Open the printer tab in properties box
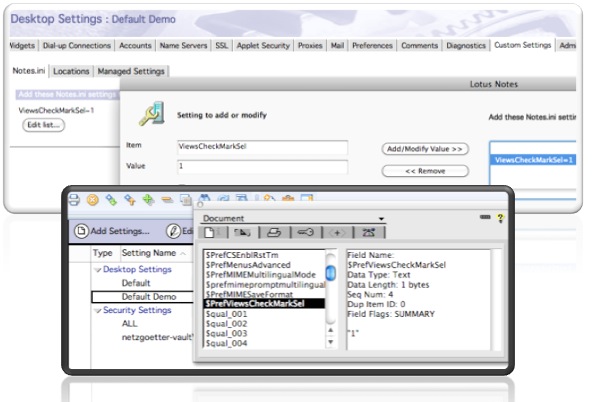594x402 pixels. pyautogui.click(x=274, y=232)
